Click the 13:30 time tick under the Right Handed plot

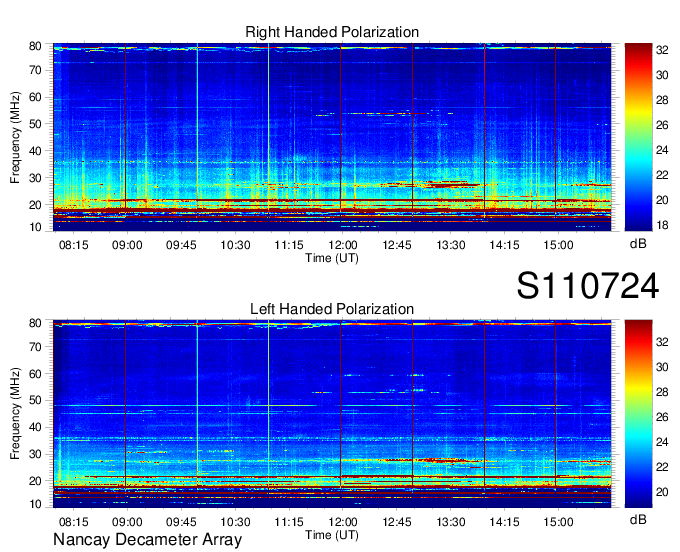tap(451, 245)
